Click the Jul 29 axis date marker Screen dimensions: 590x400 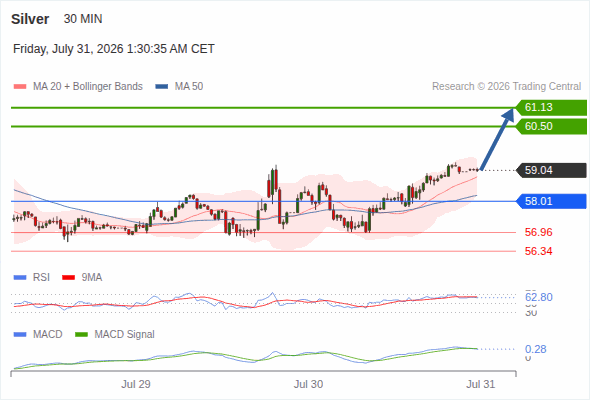pyautogui.click(x=136, y=384)
